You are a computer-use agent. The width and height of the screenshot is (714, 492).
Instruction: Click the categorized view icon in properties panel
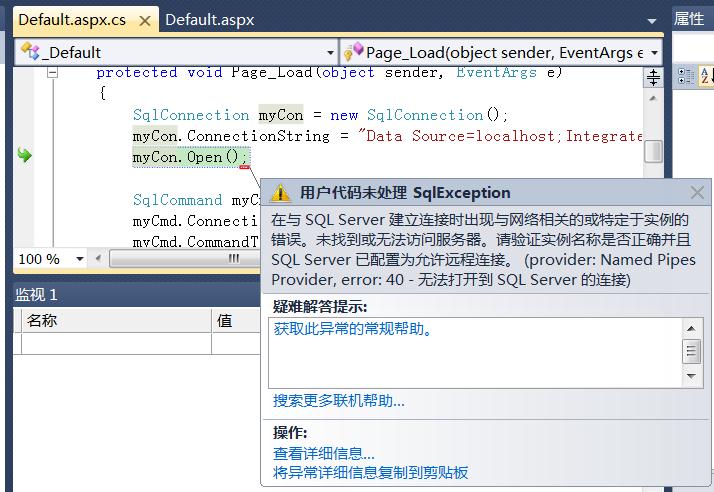[x=686, y=76]
